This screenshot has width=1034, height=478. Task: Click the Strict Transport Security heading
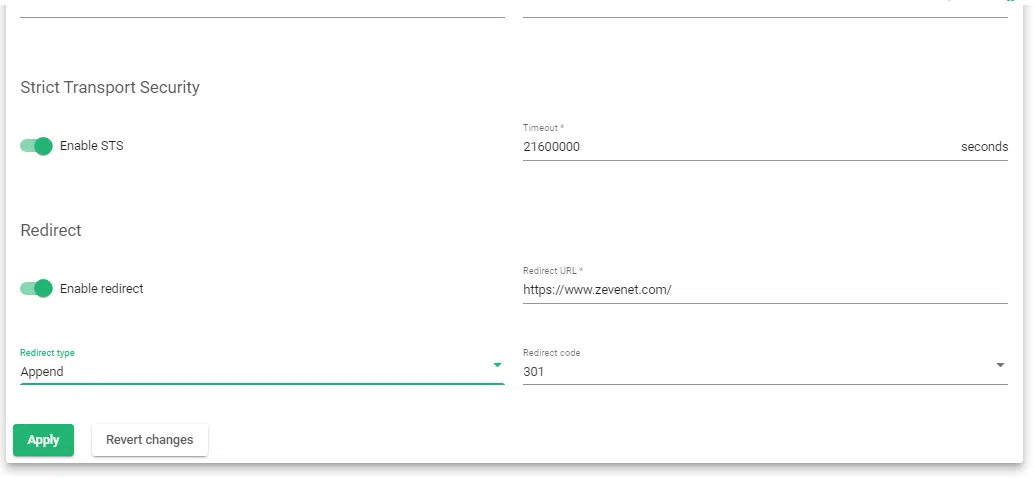pos(110,88)
